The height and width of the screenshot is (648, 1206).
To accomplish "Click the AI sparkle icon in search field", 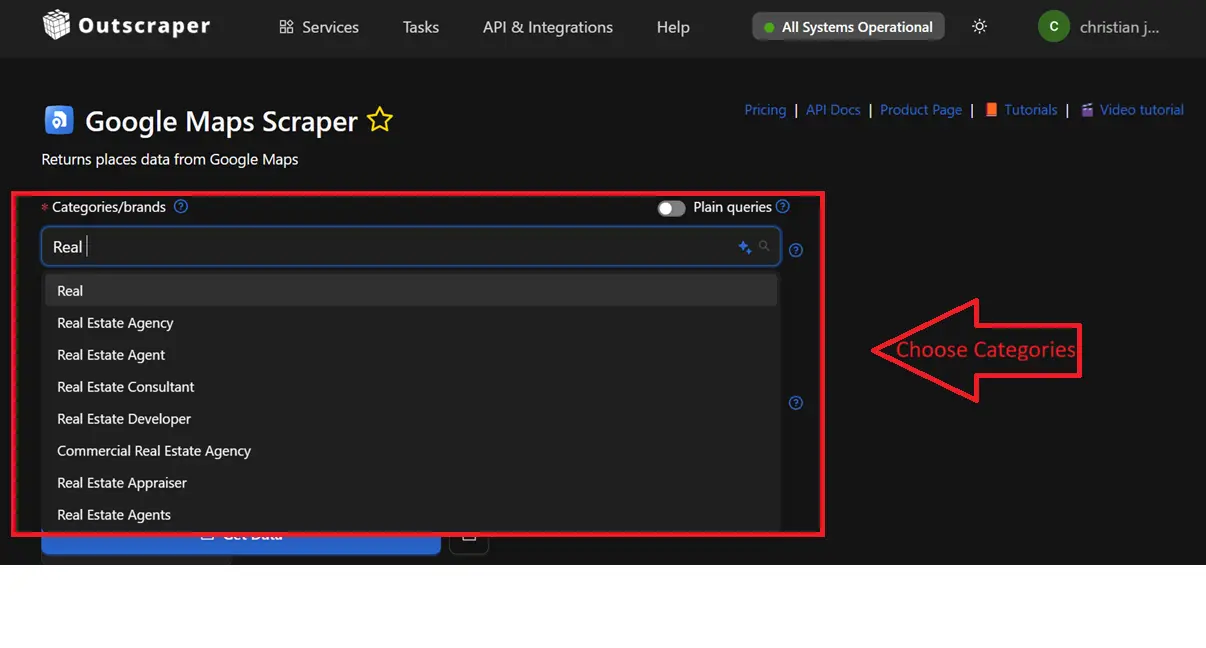I will click(744, 247).
